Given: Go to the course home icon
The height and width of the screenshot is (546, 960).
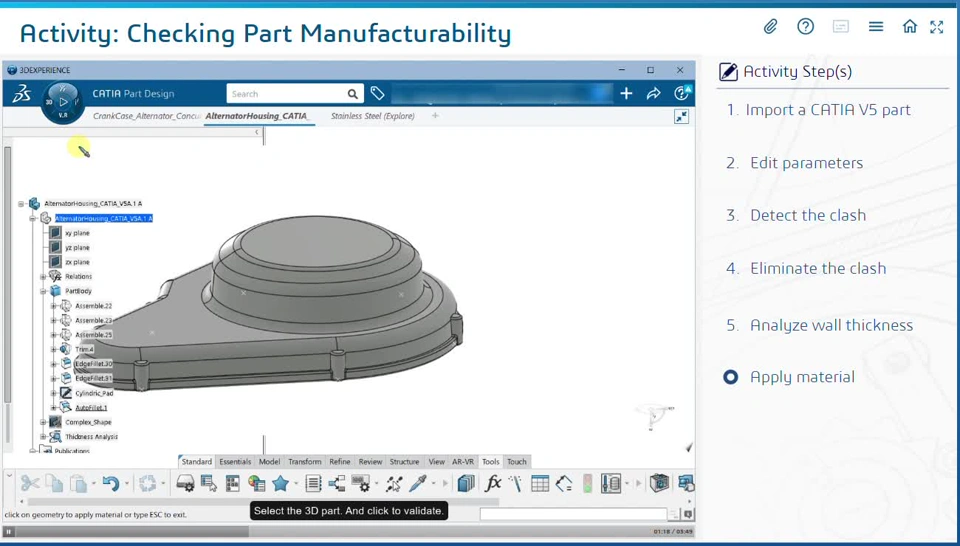Looking at the screenshot, I should coord(910,26).
